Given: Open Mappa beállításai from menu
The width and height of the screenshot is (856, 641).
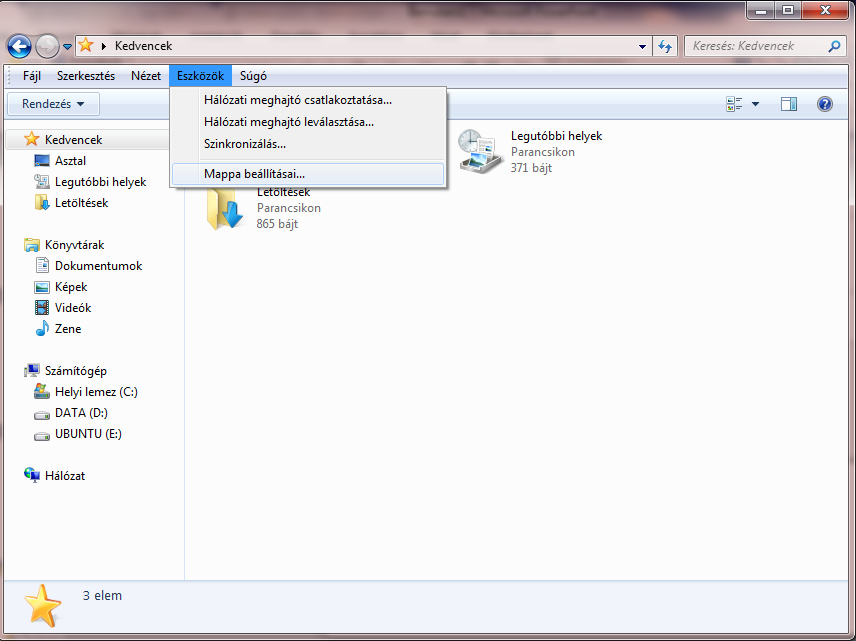Looking at the screenshot, I should pos(308,174).
